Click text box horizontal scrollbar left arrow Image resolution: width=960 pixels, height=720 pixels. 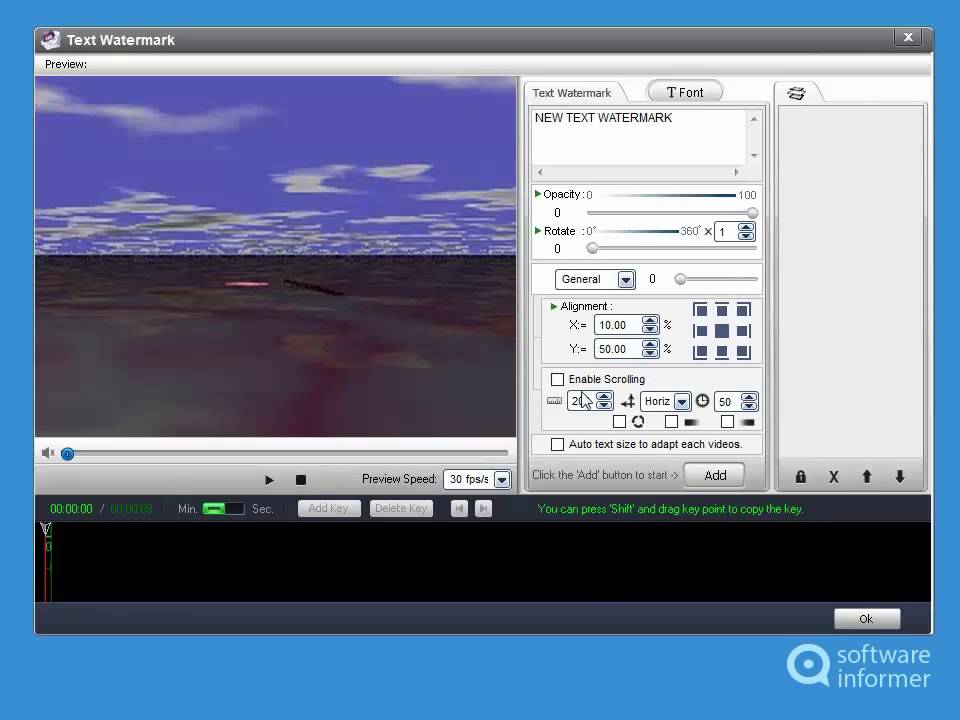pyautogui.click(x=540, y=173)
